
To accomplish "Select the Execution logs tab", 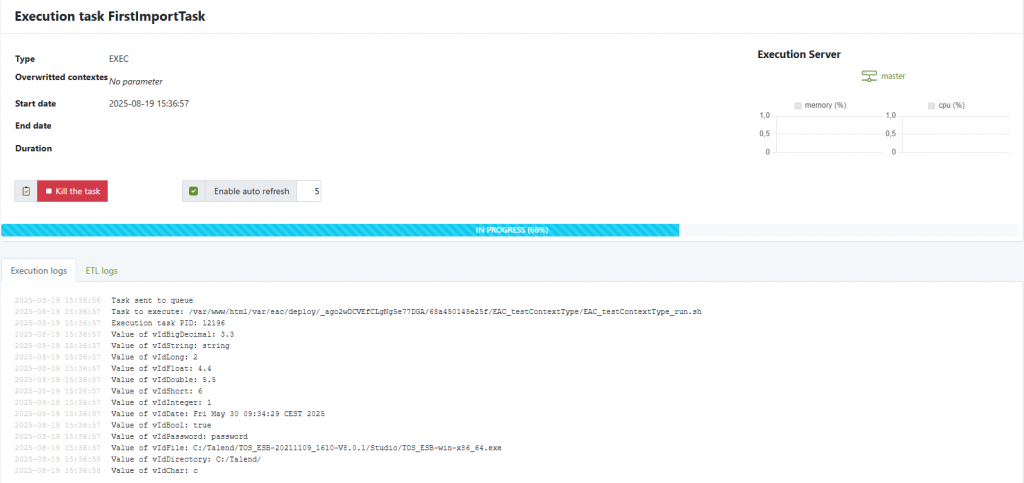I will pos(38,271).
